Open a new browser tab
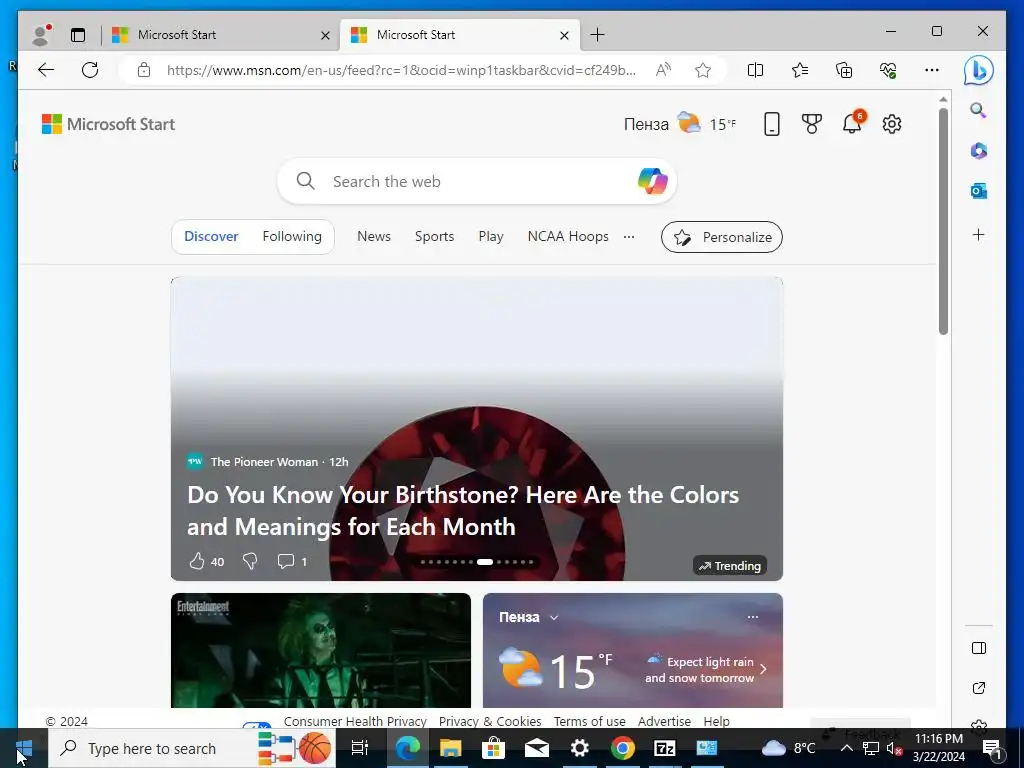 tap(597, 35)
